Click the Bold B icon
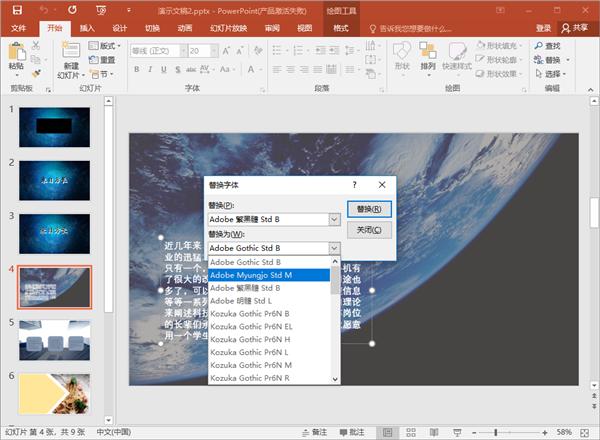600x440 pixels. coord(137,69)
